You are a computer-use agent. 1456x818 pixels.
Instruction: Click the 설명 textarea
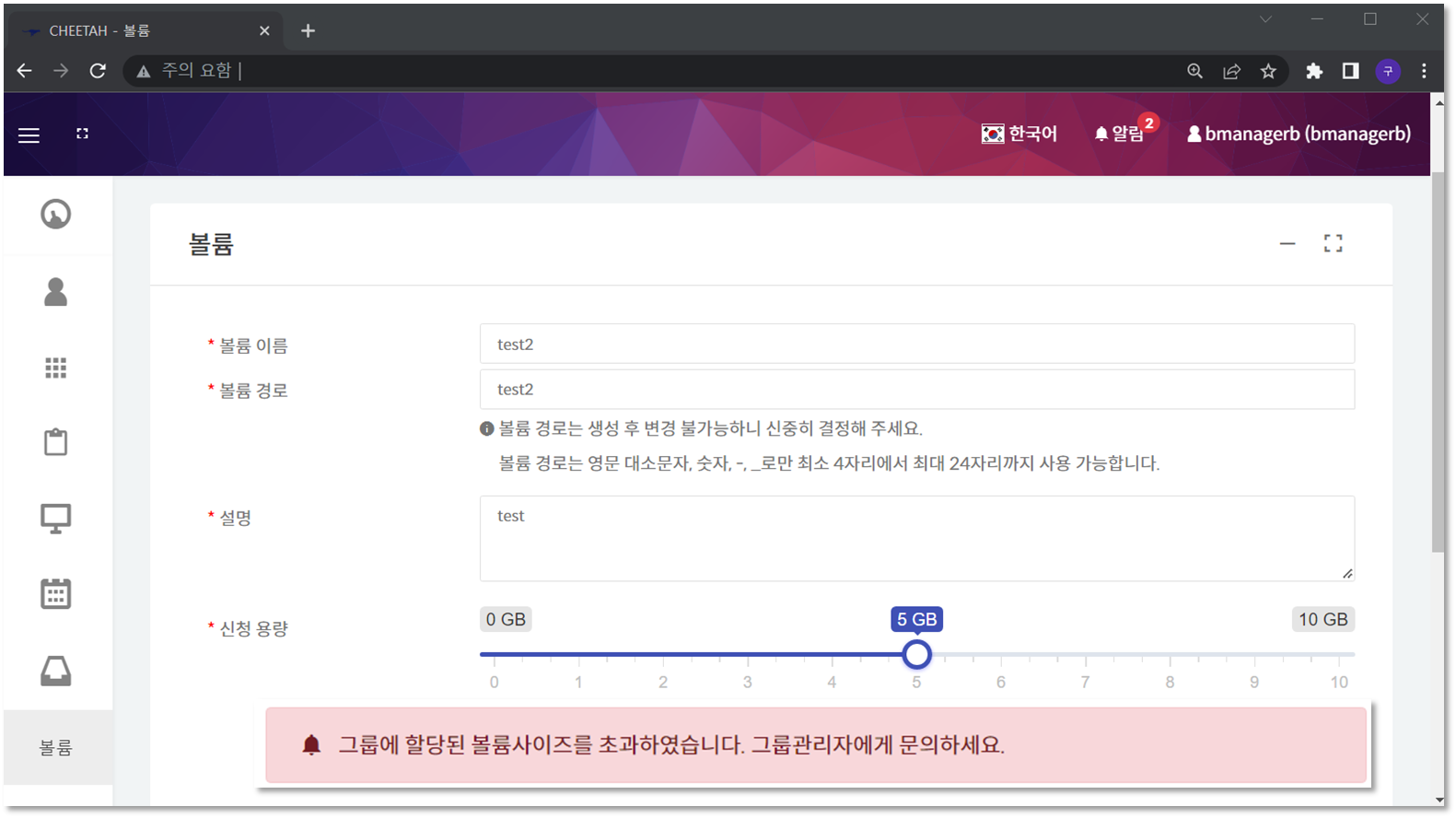tap(916, 538)
